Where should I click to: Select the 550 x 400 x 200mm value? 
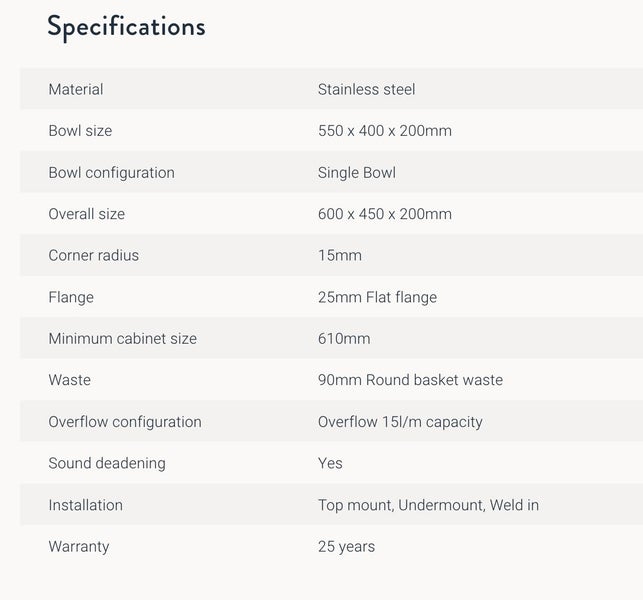click(384, 131)
